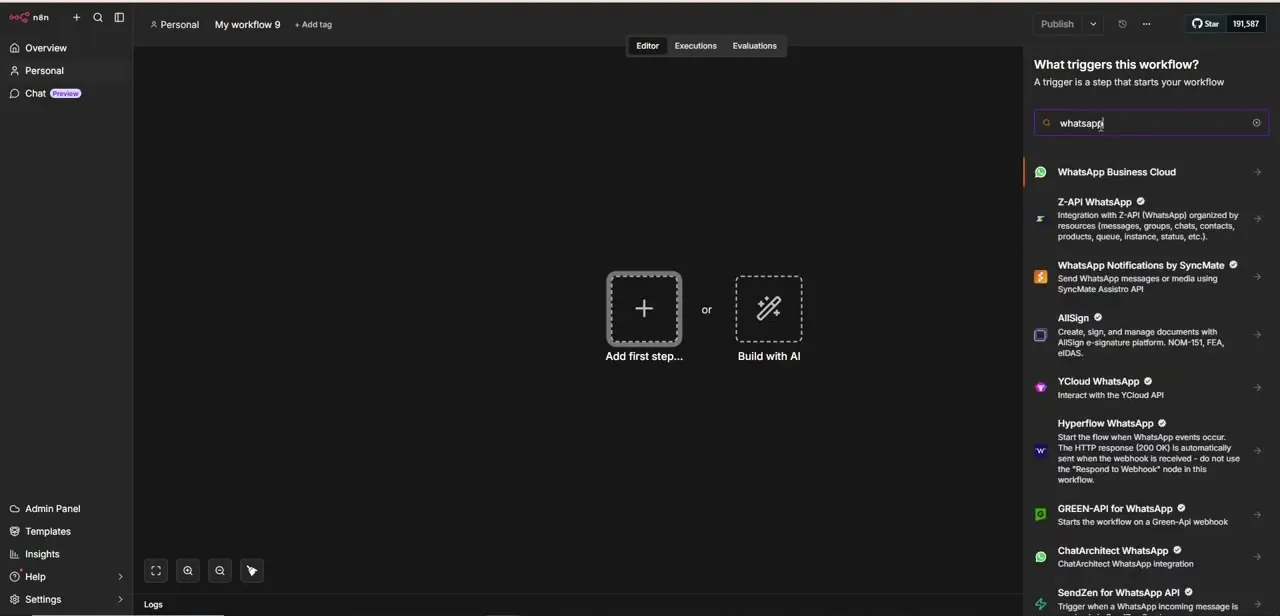This screenshot has width=1280, height=616.
Task: Click the n8n logo
Action: [29, 17]
